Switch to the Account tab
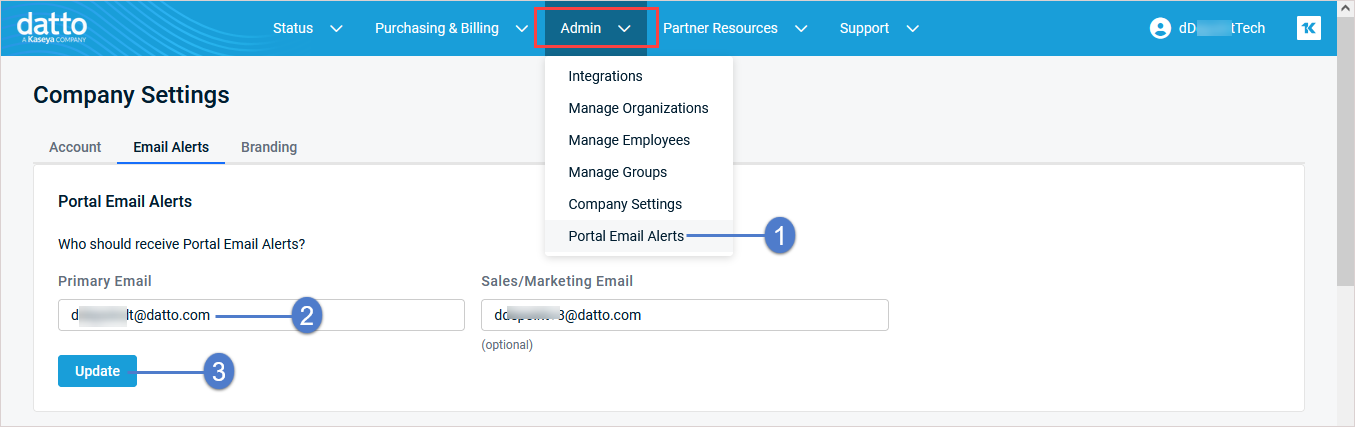 pyautogui.click(x=75, y=147)
